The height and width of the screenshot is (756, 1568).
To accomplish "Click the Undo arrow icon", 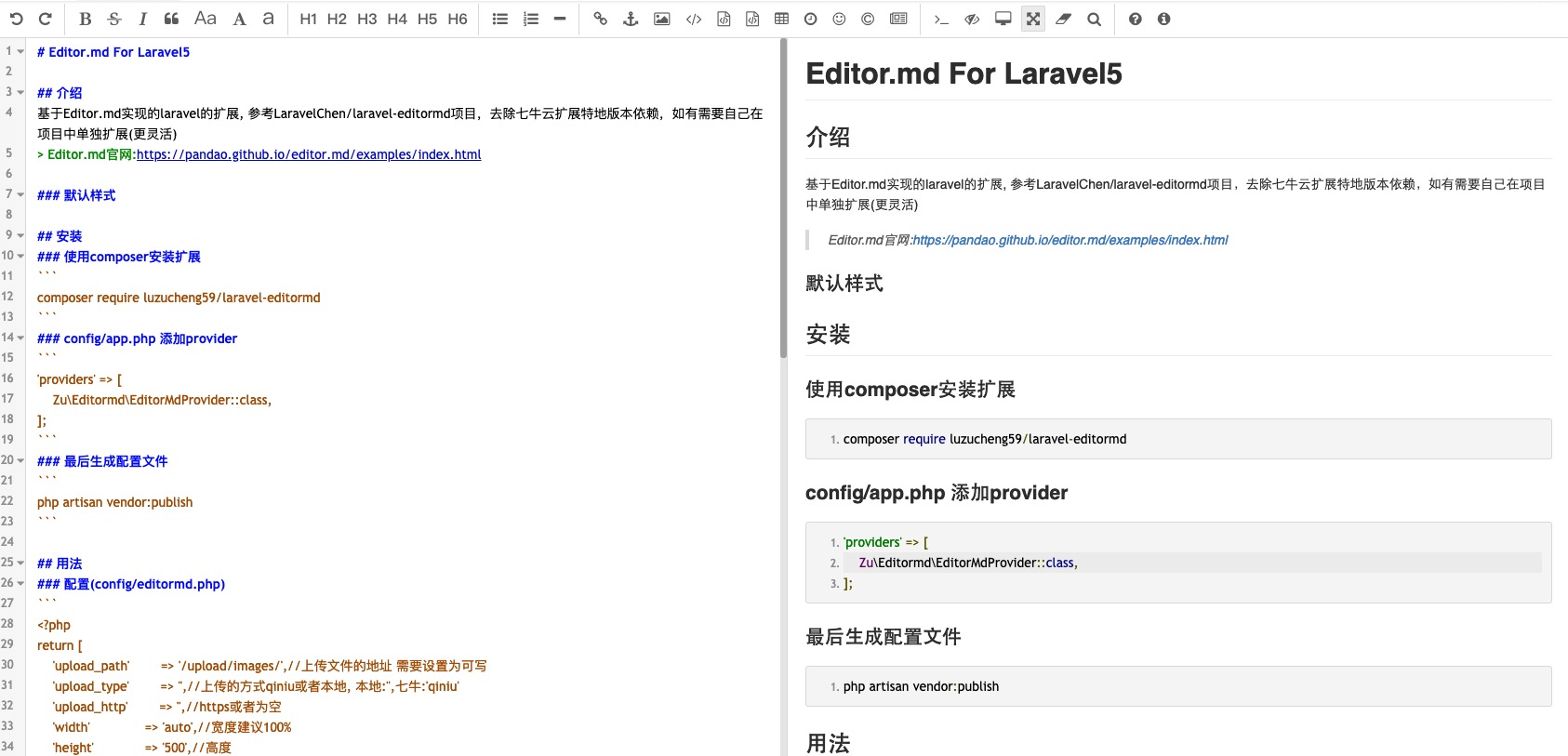I will [16, 19].
